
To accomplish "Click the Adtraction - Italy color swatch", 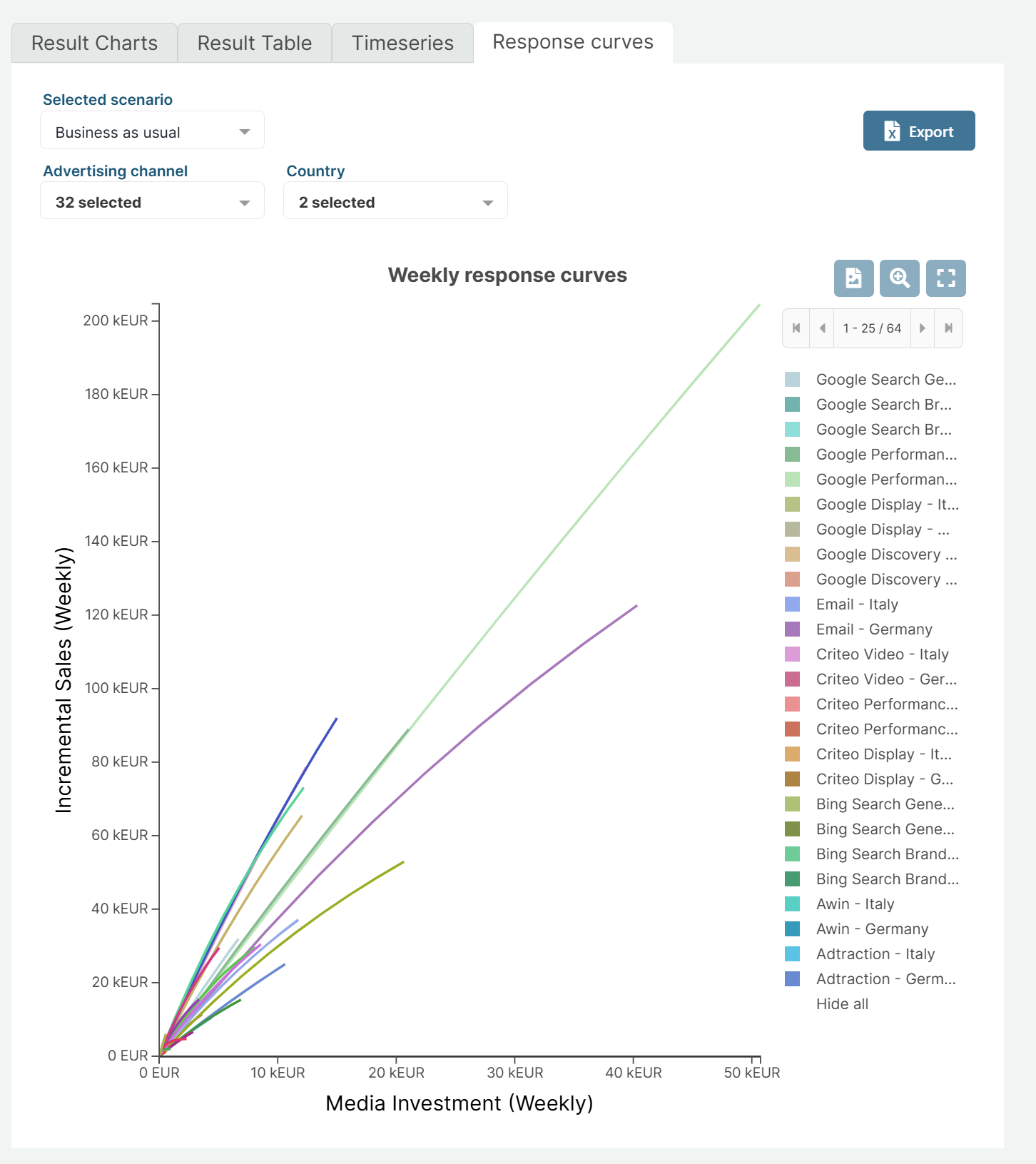I will pyautogui.click(x=792, y=954).
